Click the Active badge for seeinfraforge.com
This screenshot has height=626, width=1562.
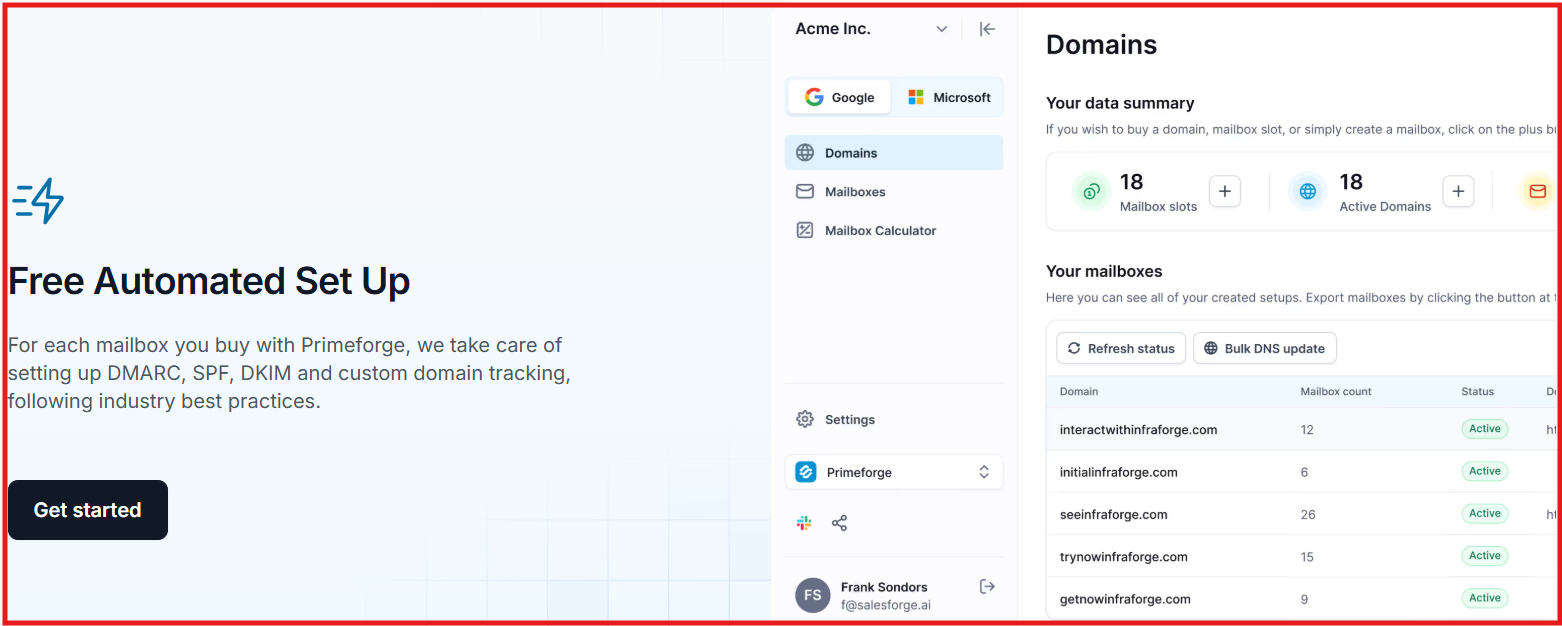click(x=1485, y=513)
